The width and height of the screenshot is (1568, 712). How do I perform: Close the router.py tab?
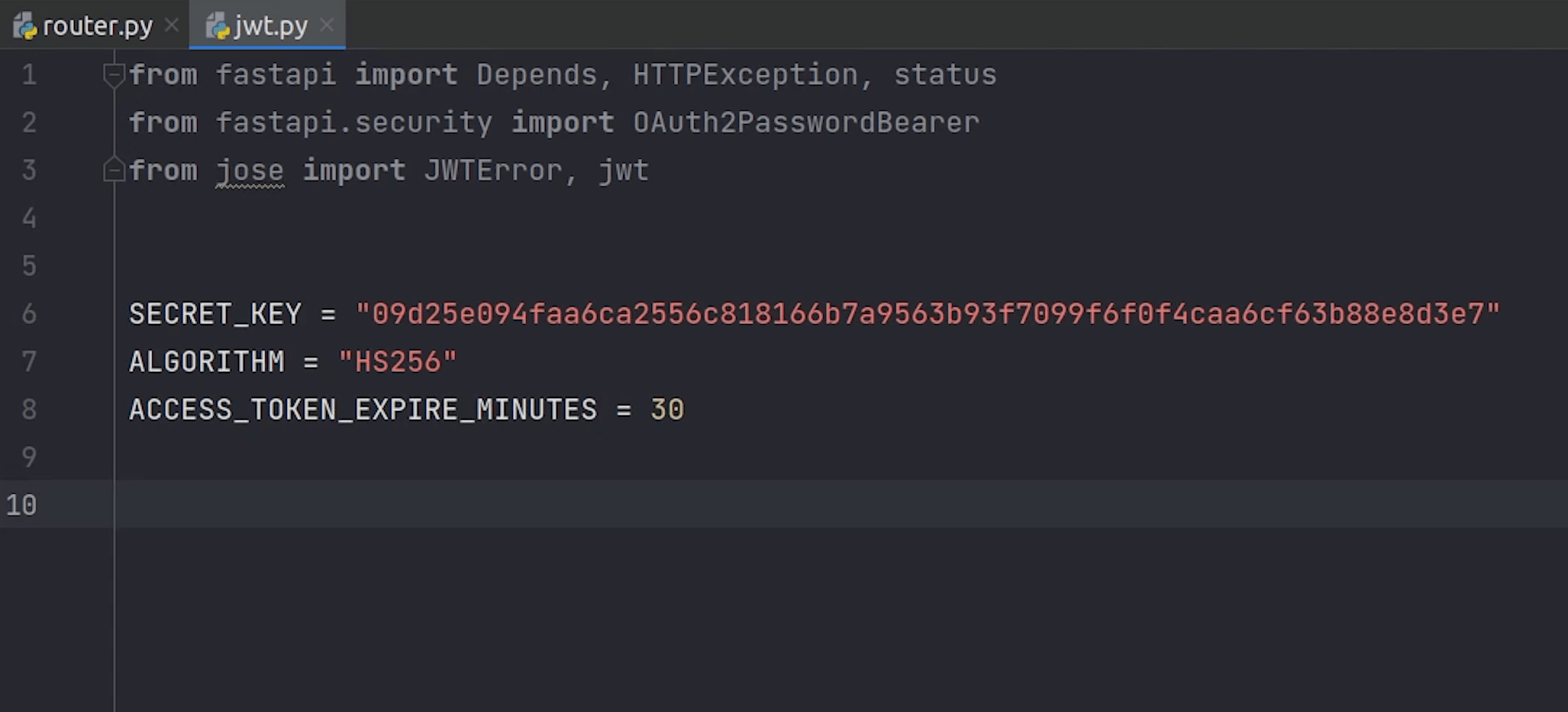[172, 25]
